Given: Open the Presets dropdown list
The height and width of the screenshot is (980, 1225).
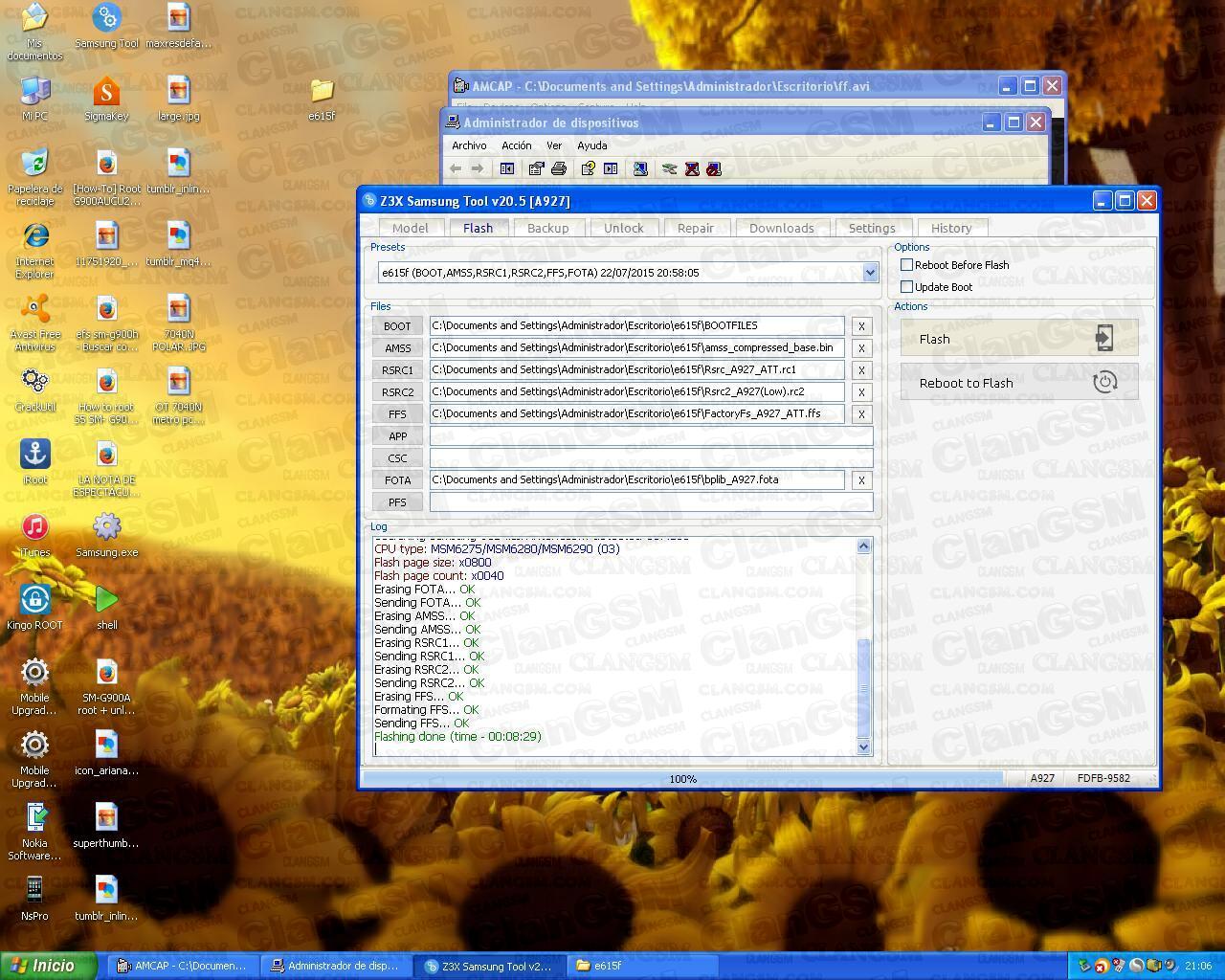Looking at the screenshot, I should click(870, 273).
